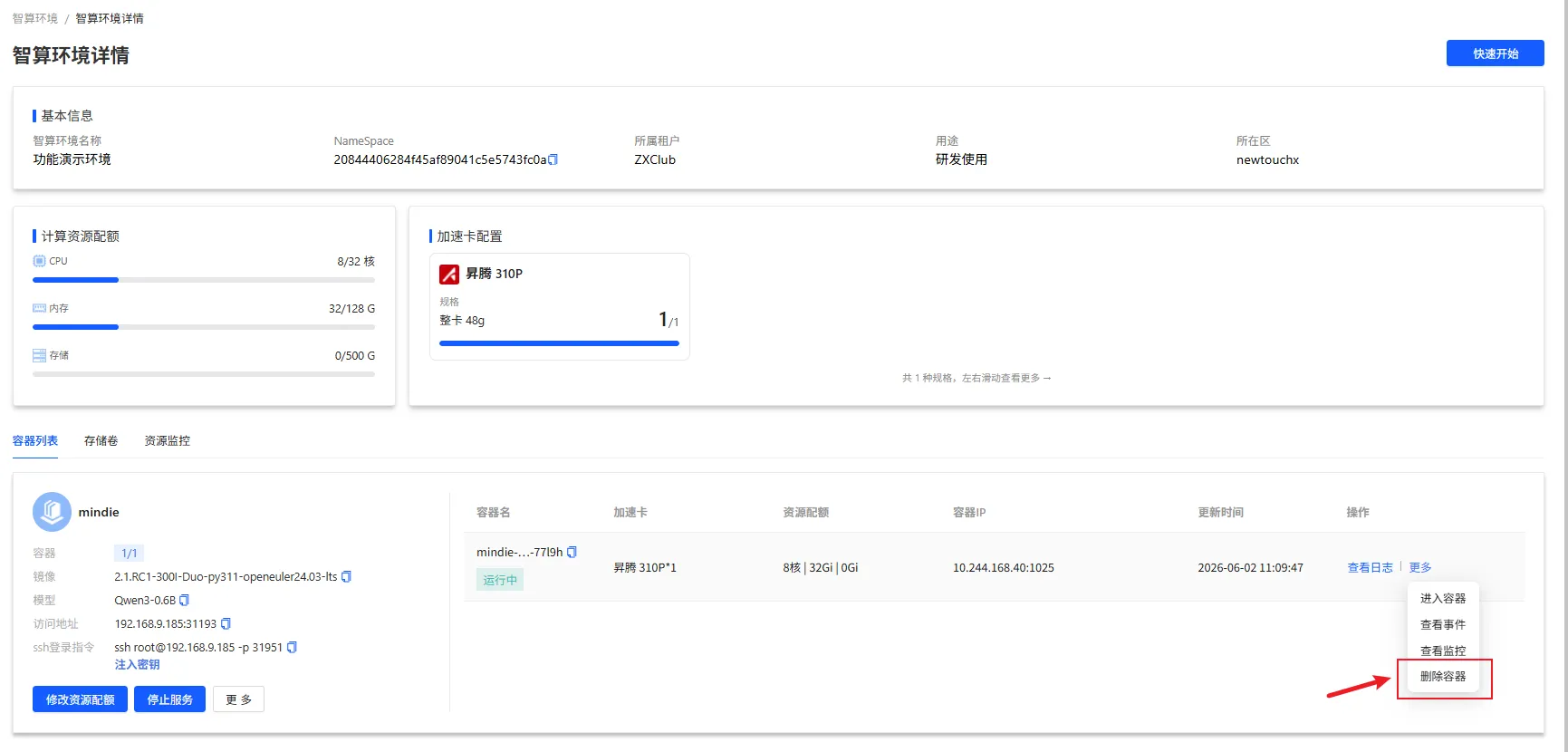Click the 内存 usage progress bar
This screenshot has height=752, width=1568.
pos(204,327)
